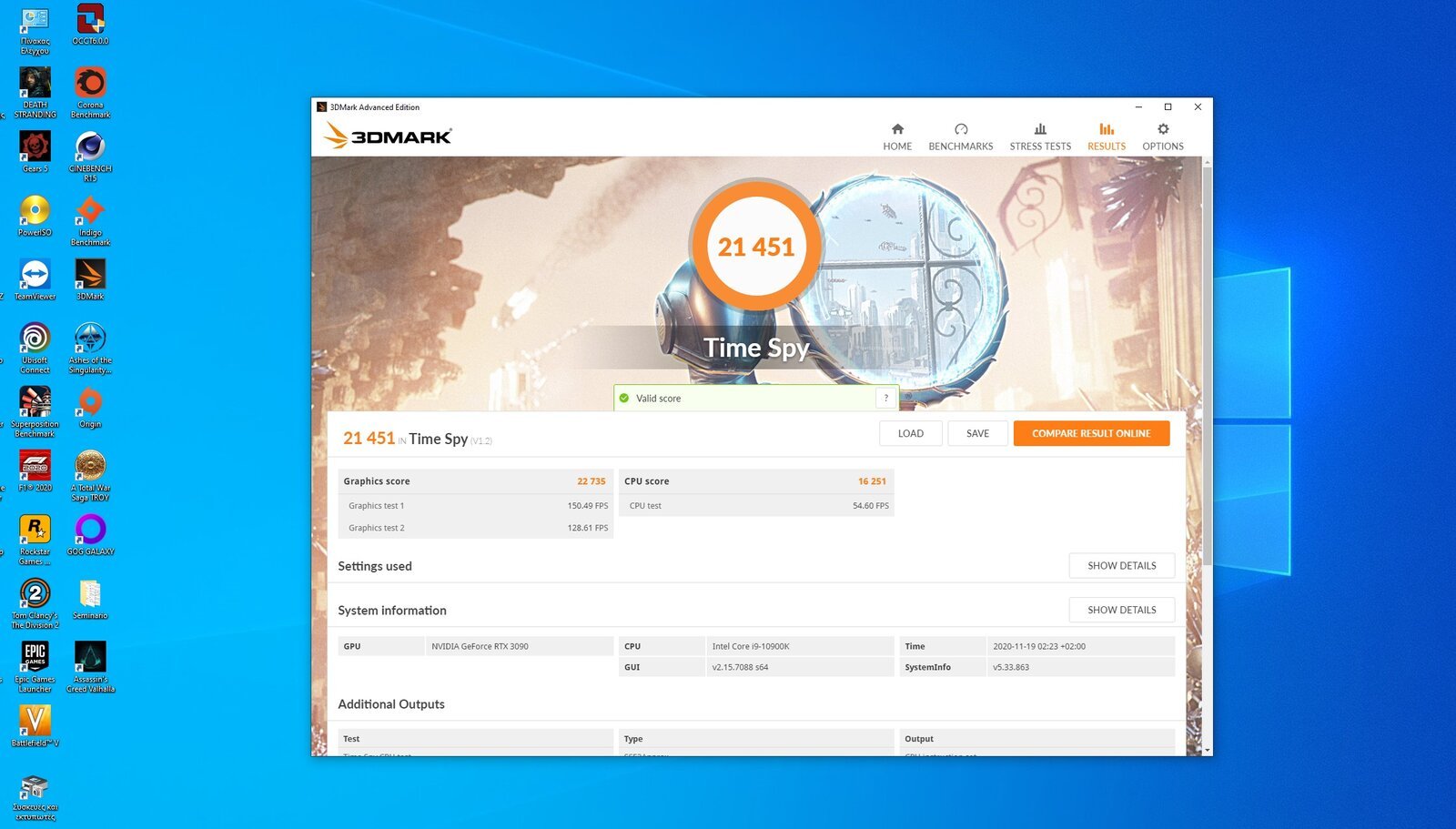Click Graphics test 1 row
The height and width of the screenshot is (829, 1456).
point(476,506)
